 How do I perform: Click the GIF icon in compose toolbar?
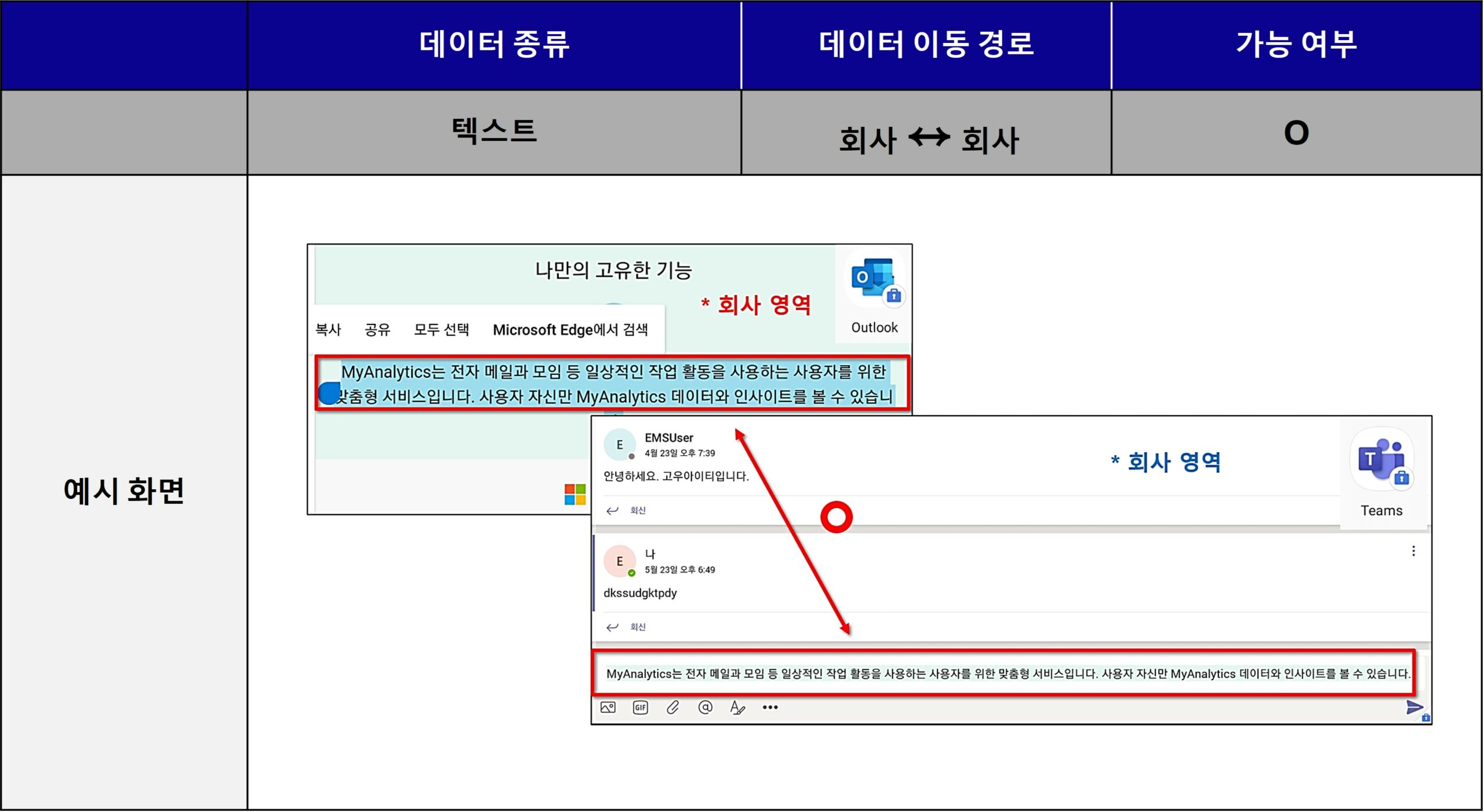(x=640, y=708)
